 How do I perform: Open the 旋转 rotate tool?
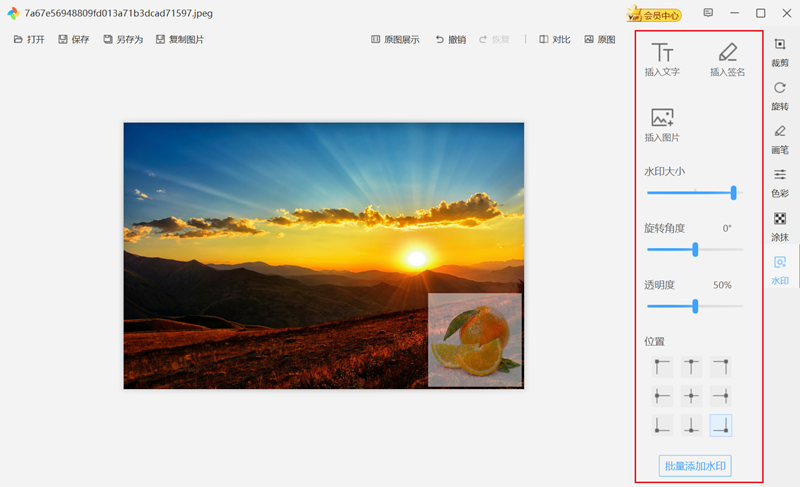pos(780,96)
